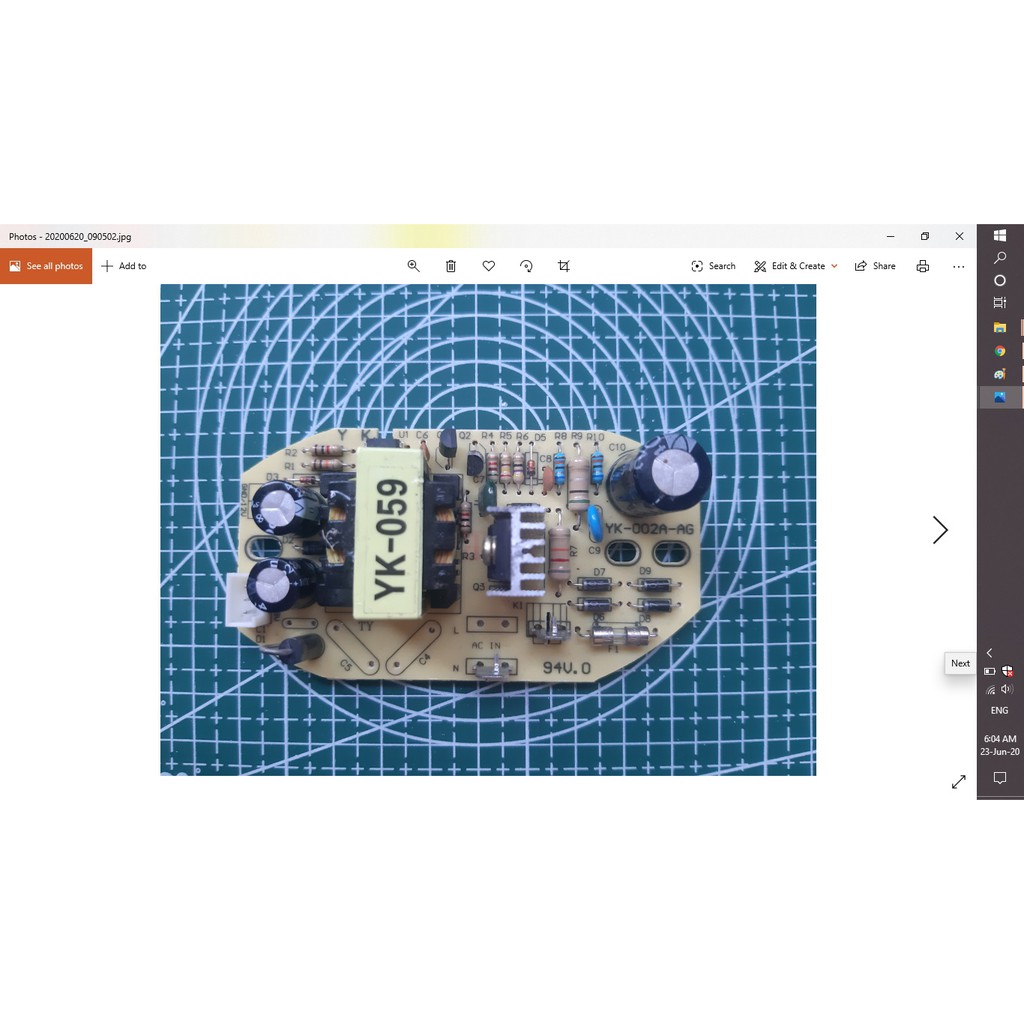The height and width of the screenshot is (1024, 1024).
Task: Click the zoom magnifier icon
Action: click(x=413, y=266)
